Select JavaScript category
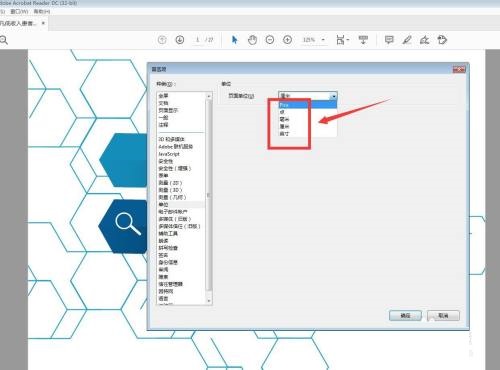500x370 pixels. (169, 154)
